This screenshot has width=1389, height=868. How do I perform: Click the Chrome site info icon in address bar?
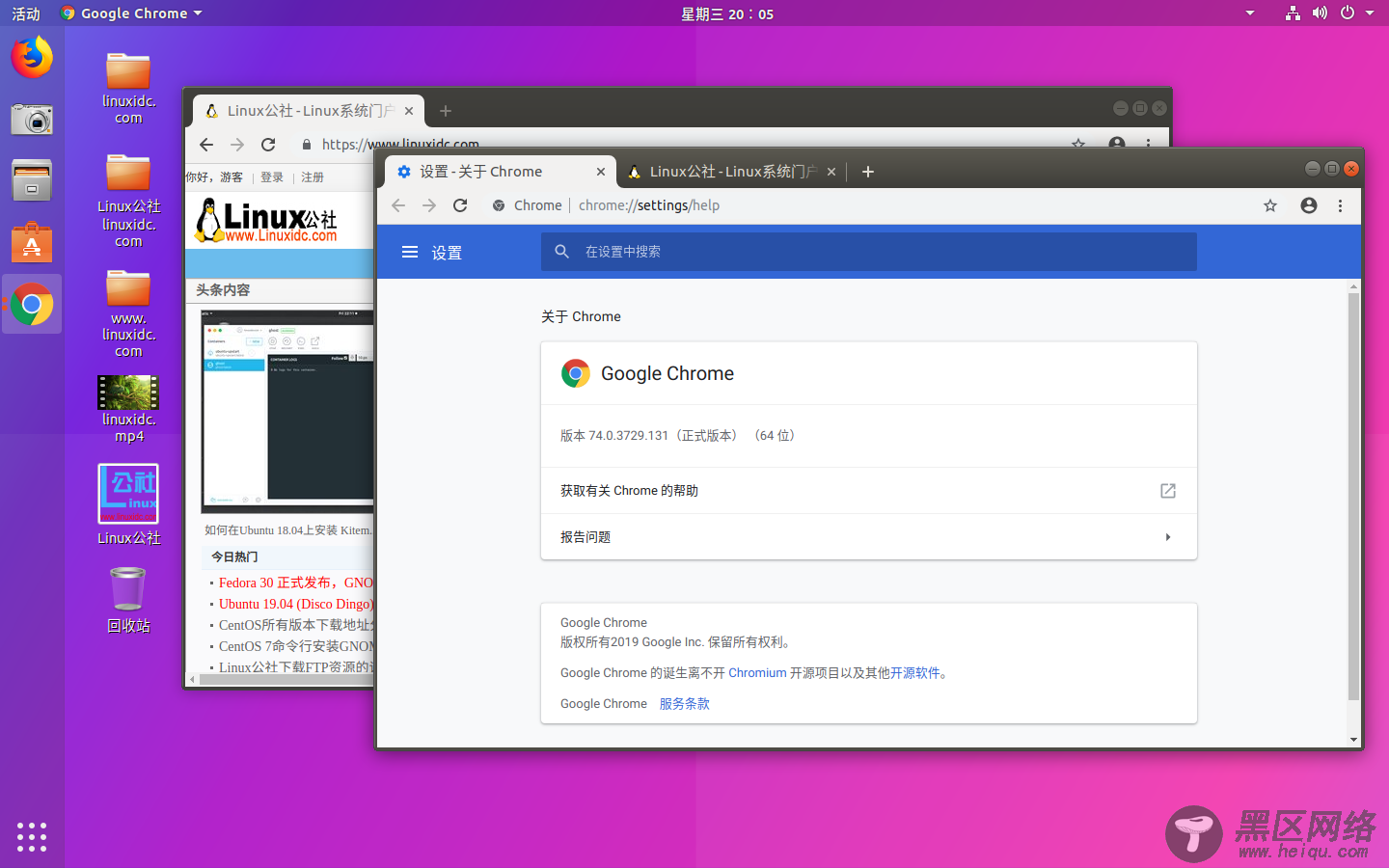(499, 205)
